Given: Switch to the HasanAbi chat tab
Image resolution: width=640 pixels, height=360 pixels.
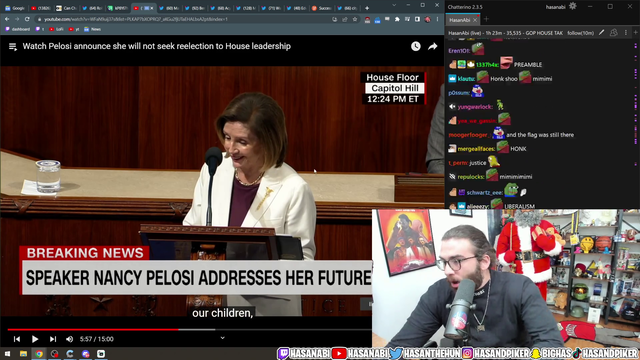Looking at the screenshot, I should click(460, 20).
